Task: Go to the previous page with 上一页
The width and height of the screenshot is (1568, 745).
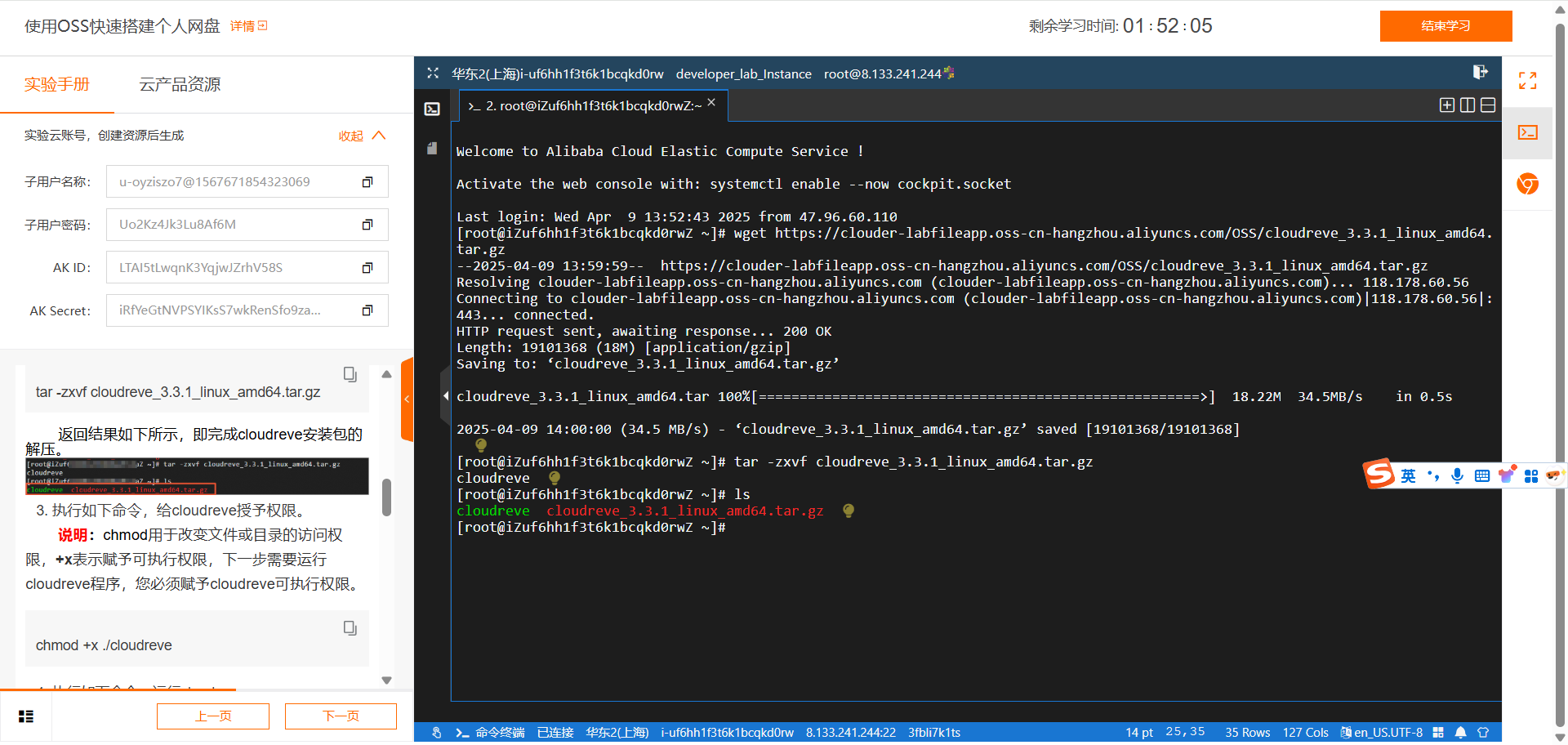Action: (213, 716)
